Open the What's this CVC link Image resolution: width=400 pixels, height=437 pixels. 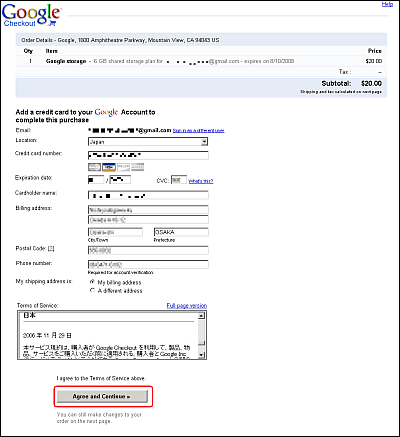click(201, 181)
